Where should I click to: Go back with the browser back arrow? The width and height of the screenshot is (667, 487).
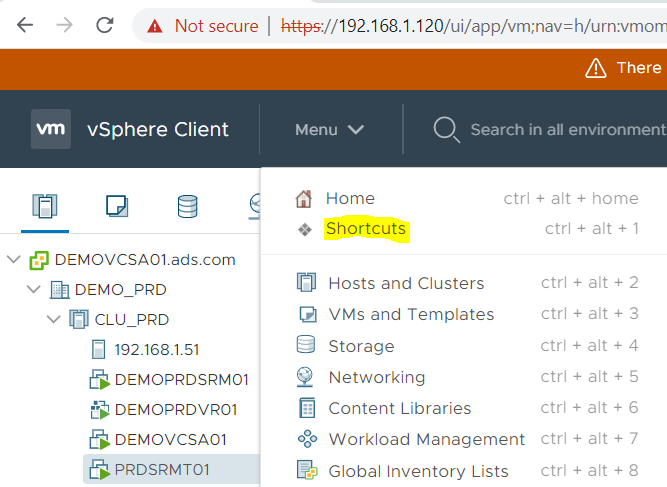point(25,26)
